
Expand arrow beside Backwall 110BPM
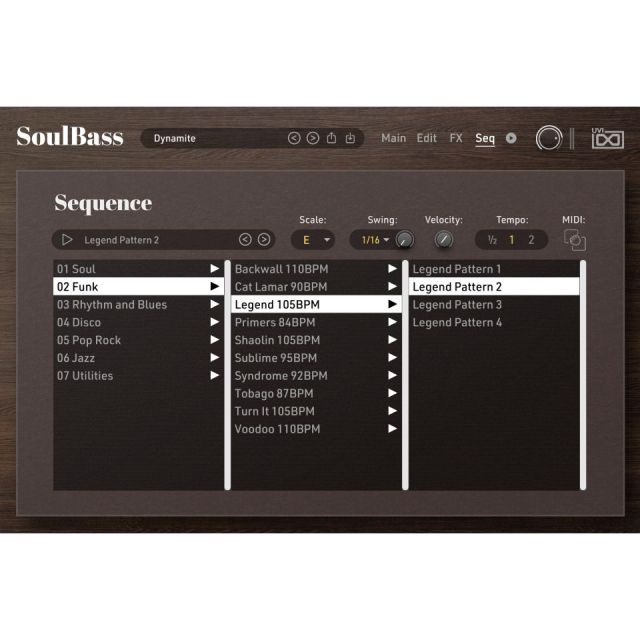coord(393,269)
